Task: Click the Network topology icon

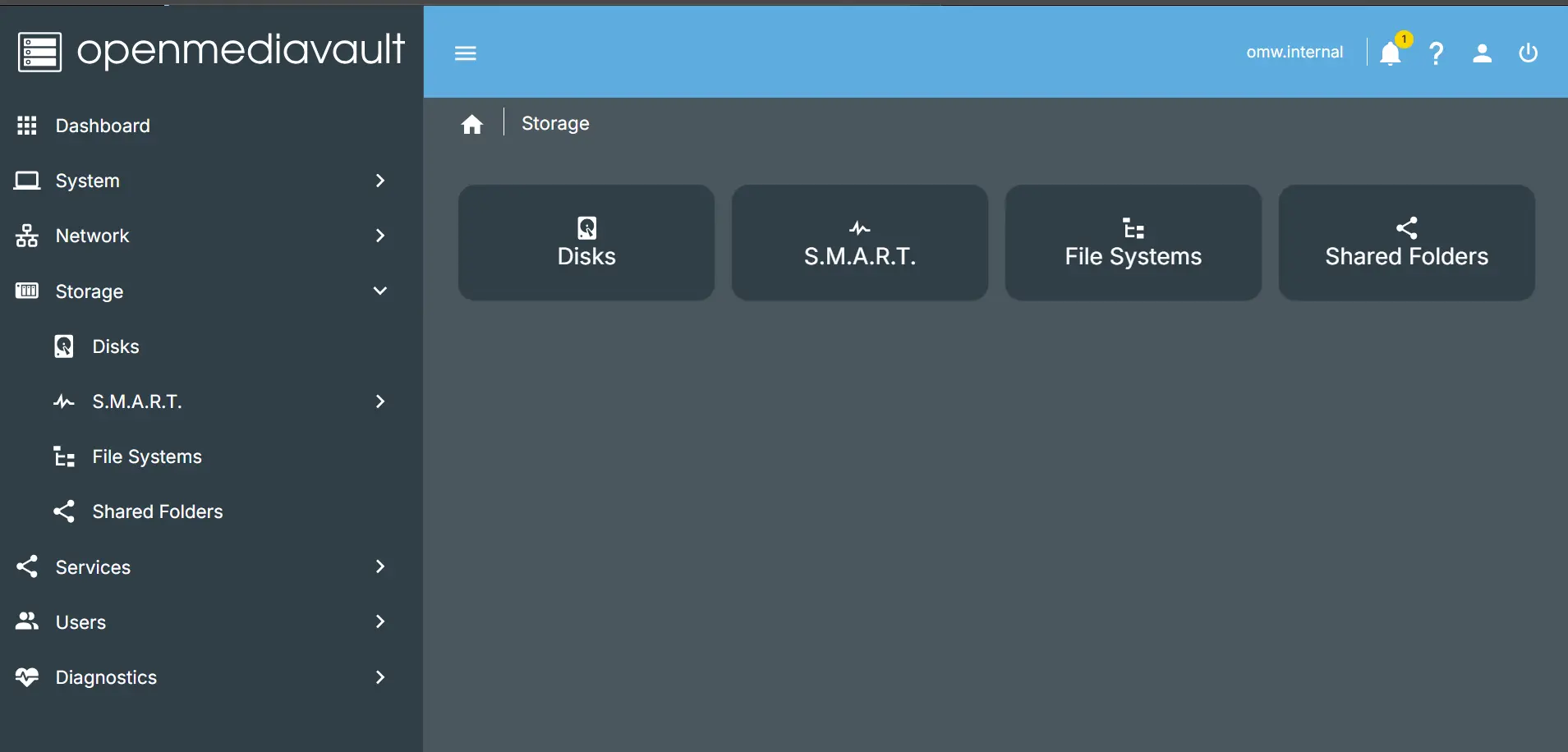Action: 27,236
